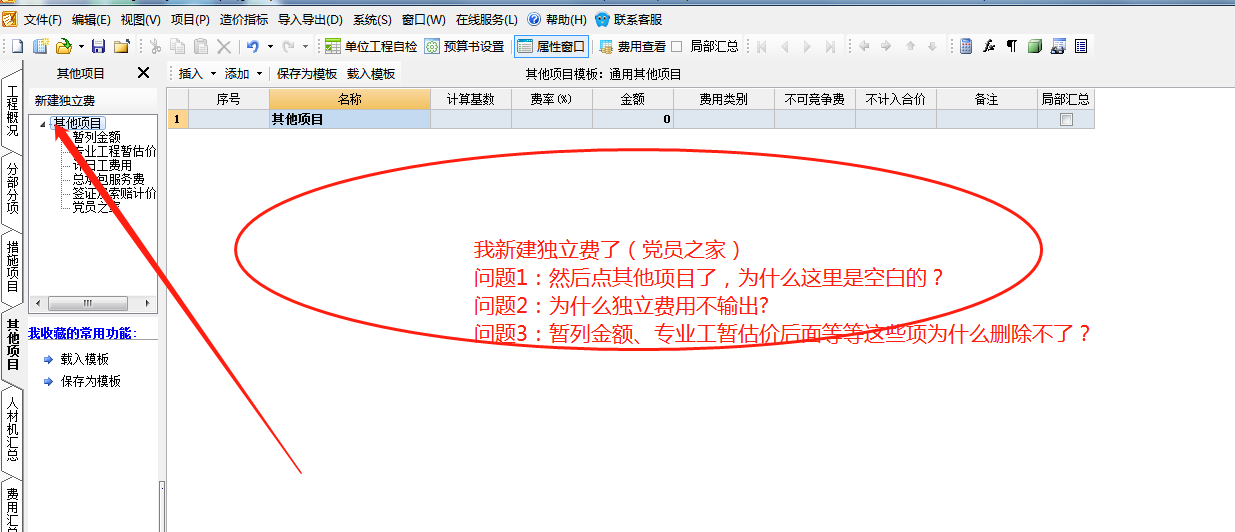
Task: Open the Undo history dropdown arrow
Action: (270, 46)
